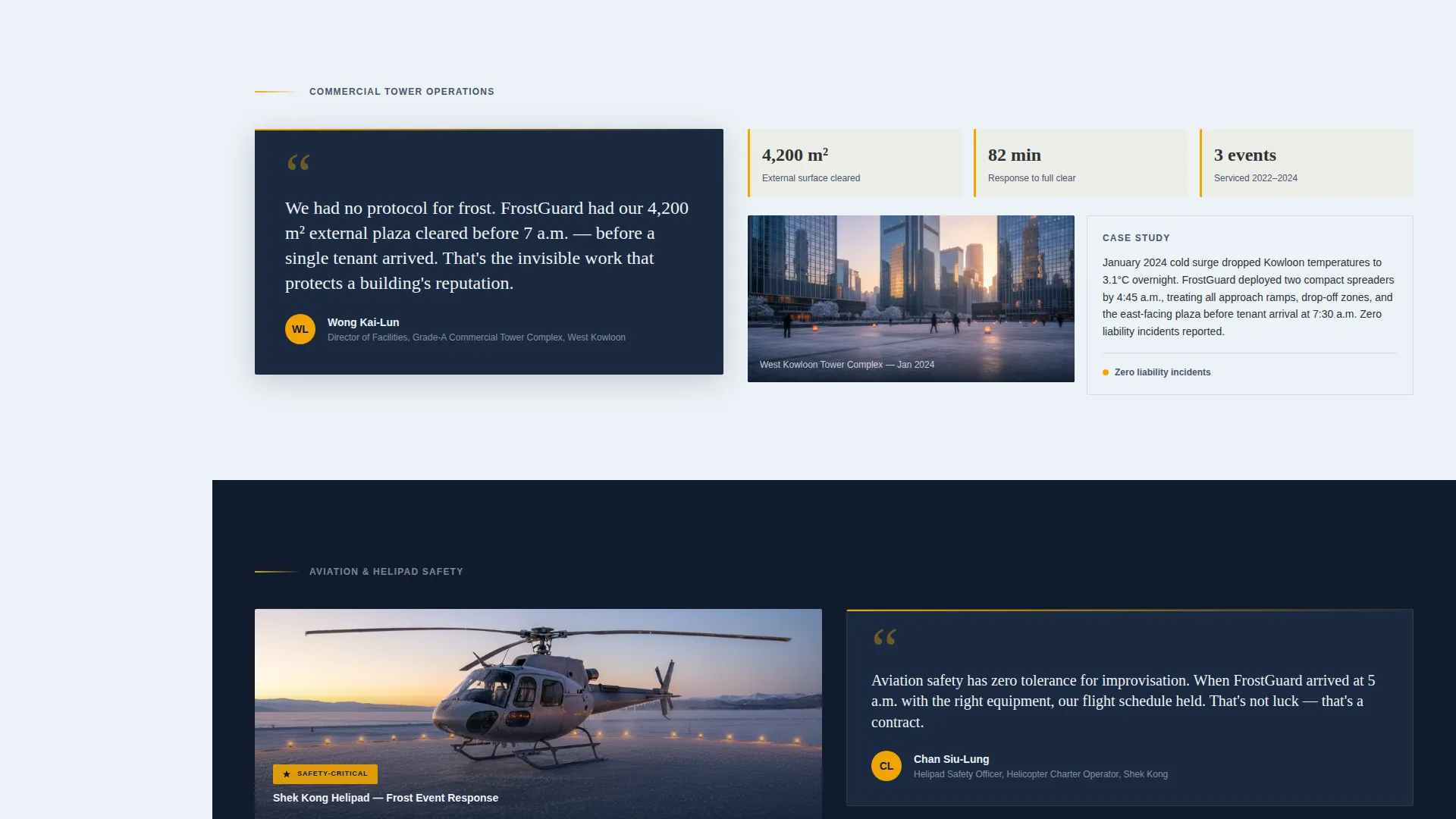The height and width of the screenshot is (819, 1456).
Task: Open the Shek Kong Helipad helicopter photo
Action: point(538,714)
